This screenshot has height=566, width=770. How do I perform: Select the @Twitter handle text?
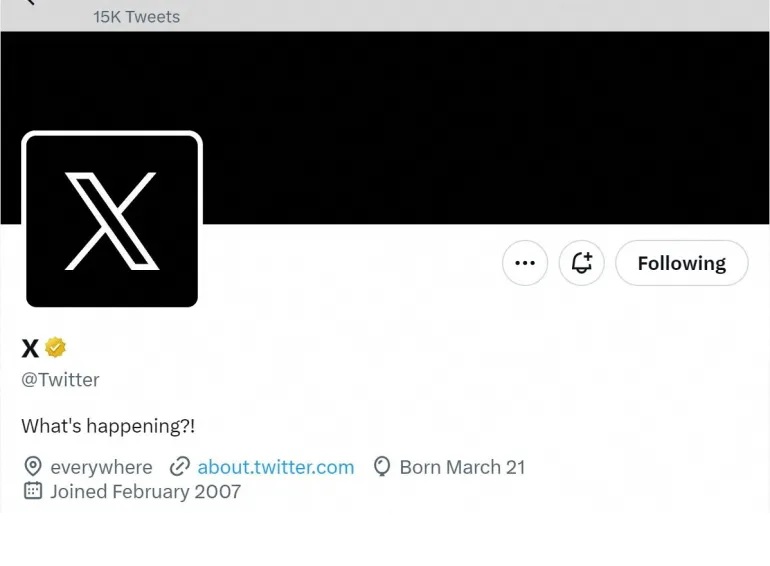(61, 380)
